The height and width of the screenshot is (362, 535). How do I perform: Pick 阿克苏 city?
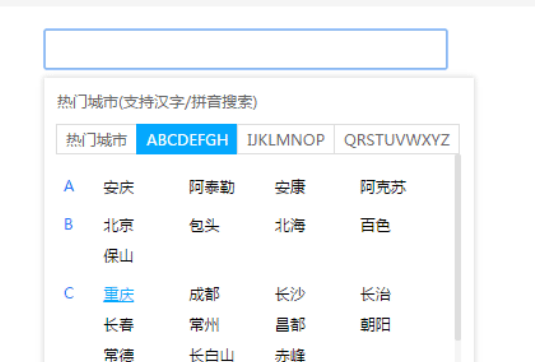click(383, 188)
